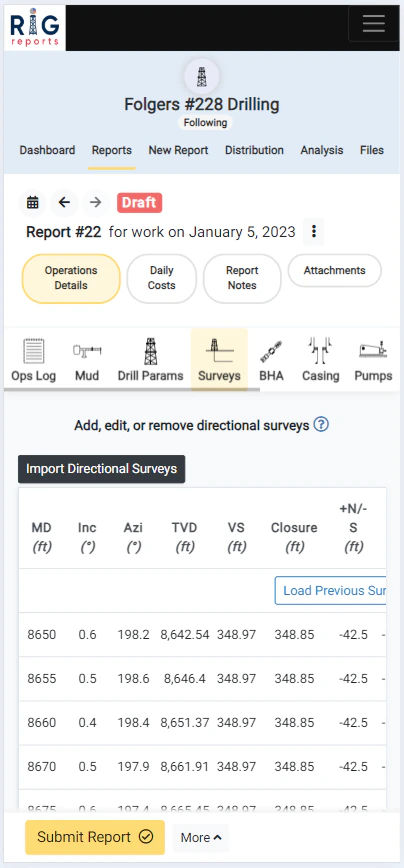Screen dimensions: 404x868
Task: Click the TVD (ft) column header
Action: [184, 537]
